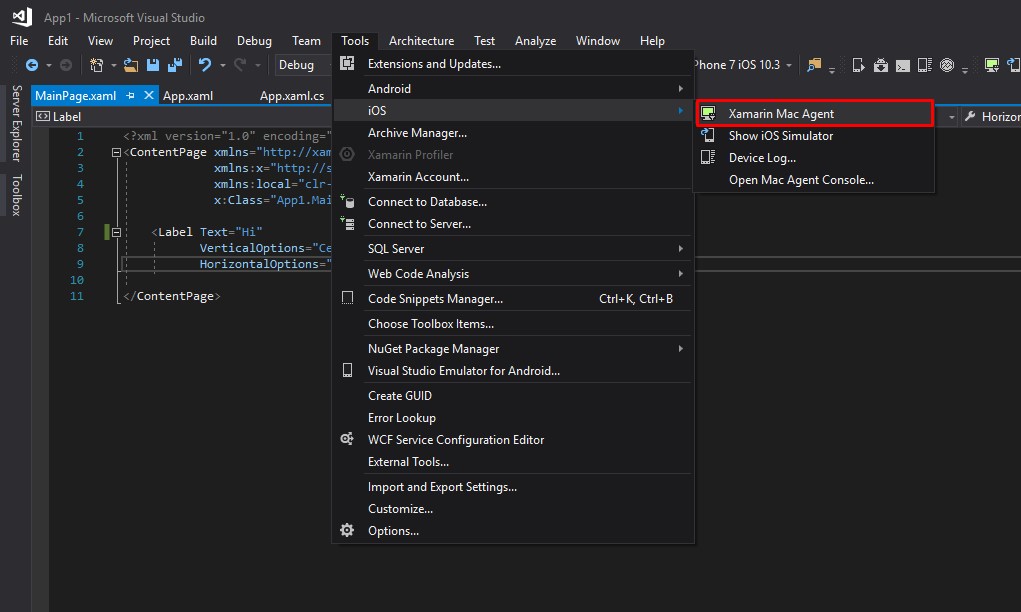The height and width of the screenshot is (612, 1021).
Task: Click line number 10 in editor gutter
Action: (x=77, y=280)
